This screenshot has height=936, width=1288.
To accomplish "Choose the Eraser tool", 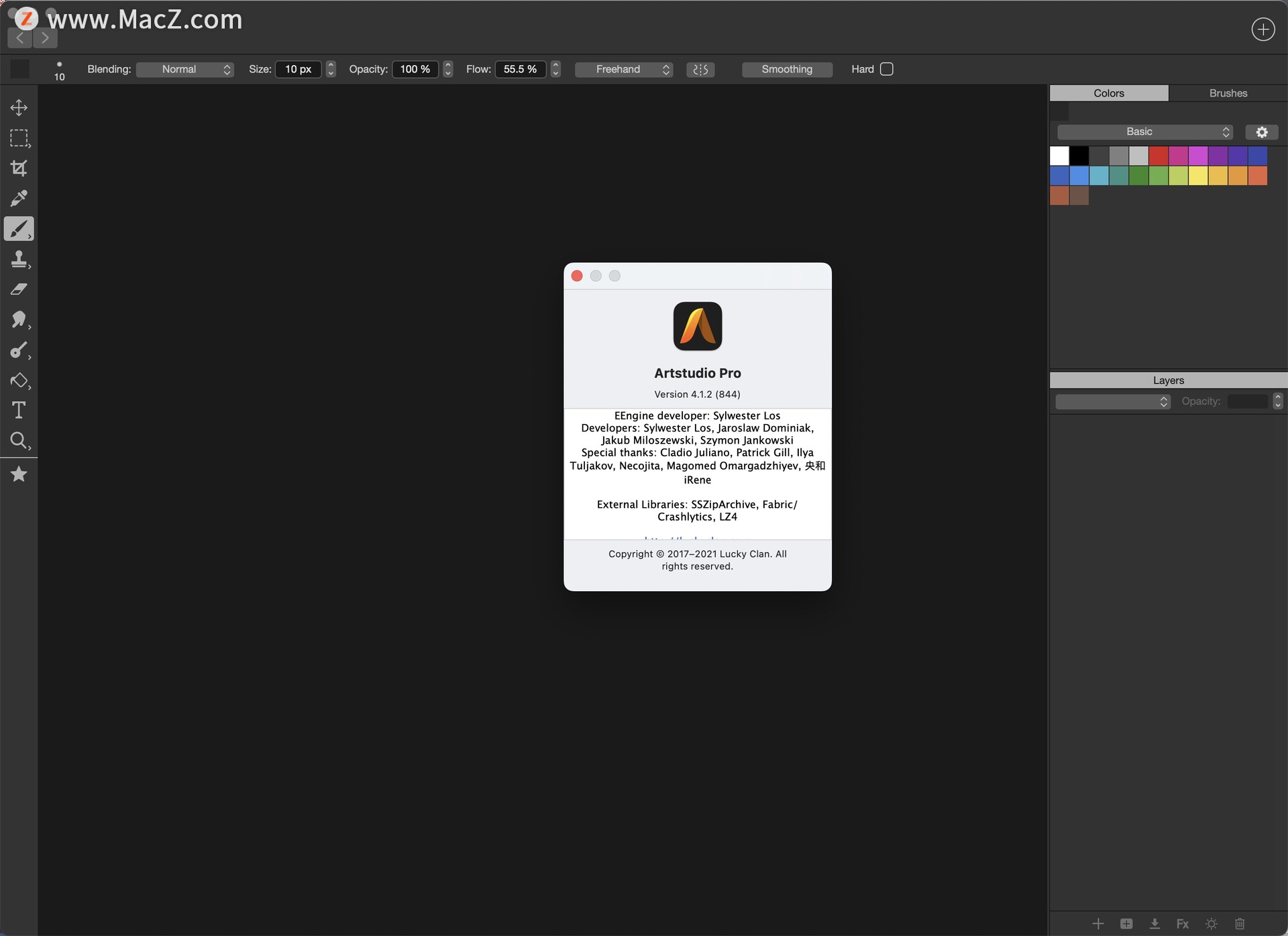I will pyautogui.click(x=19, y=289).
